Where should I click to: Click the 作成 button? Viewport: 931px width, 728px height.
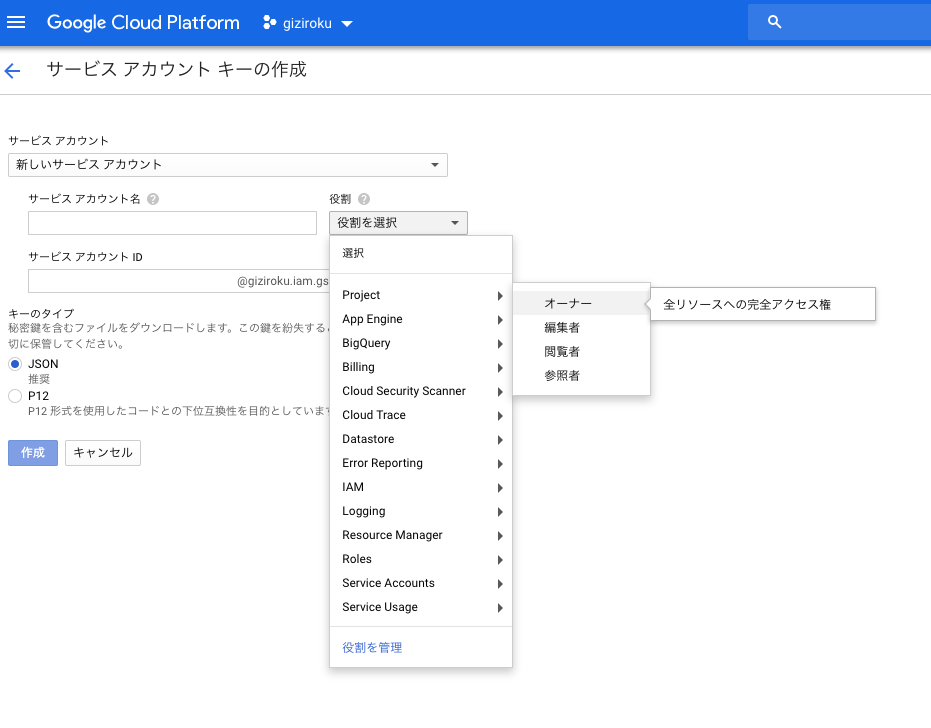32,453
